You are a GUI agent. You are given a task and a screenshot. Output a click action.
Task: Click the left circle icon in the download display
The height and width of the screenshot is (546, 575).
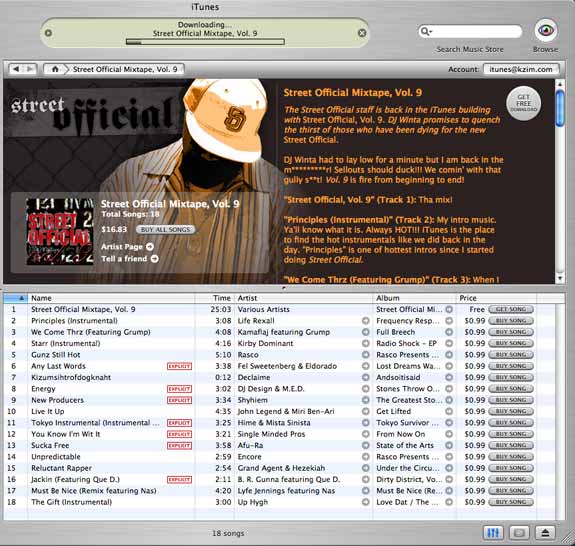coord(48,33)
